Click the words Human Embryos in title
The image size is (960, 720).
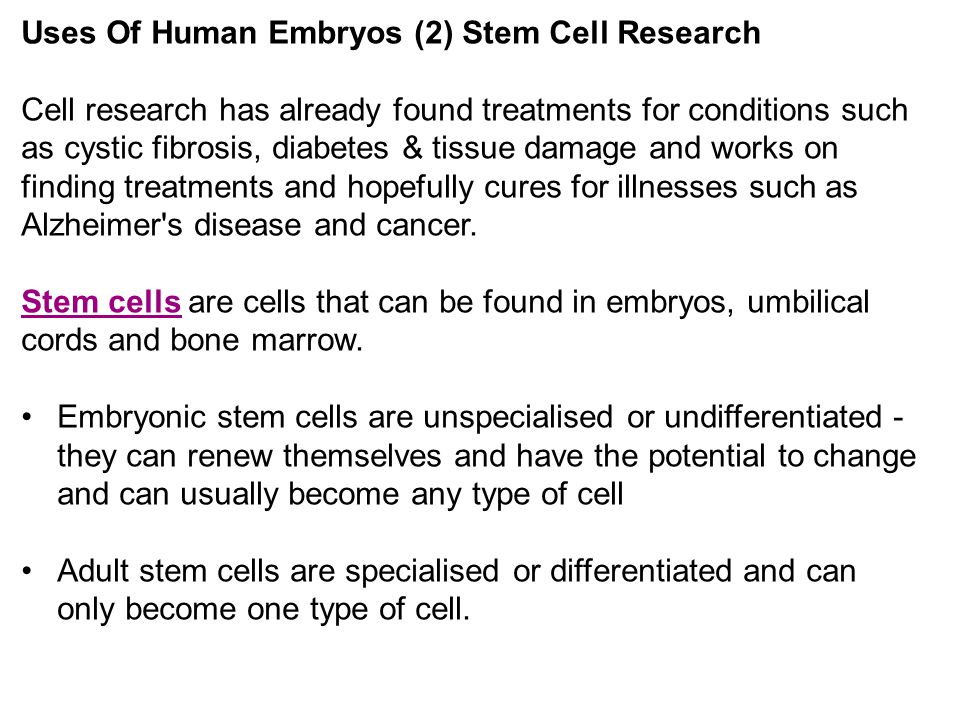[x=277, y=34]
